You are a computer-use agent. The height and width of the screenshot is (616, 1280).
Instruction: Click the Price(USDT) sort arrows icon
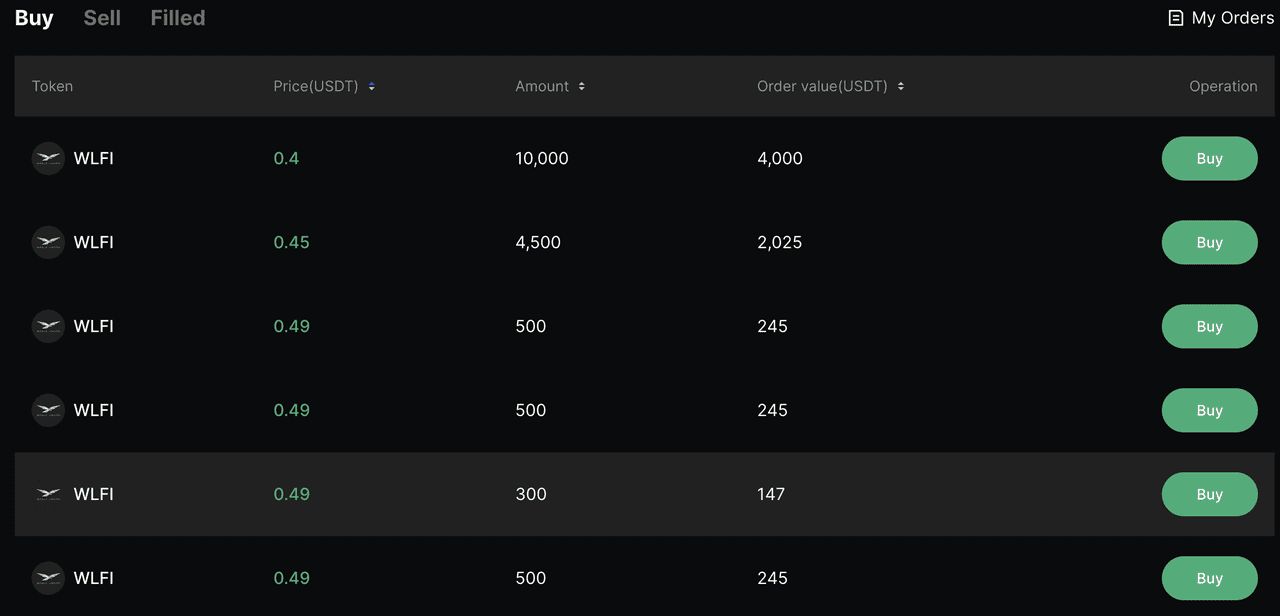(x=372, y=86)
